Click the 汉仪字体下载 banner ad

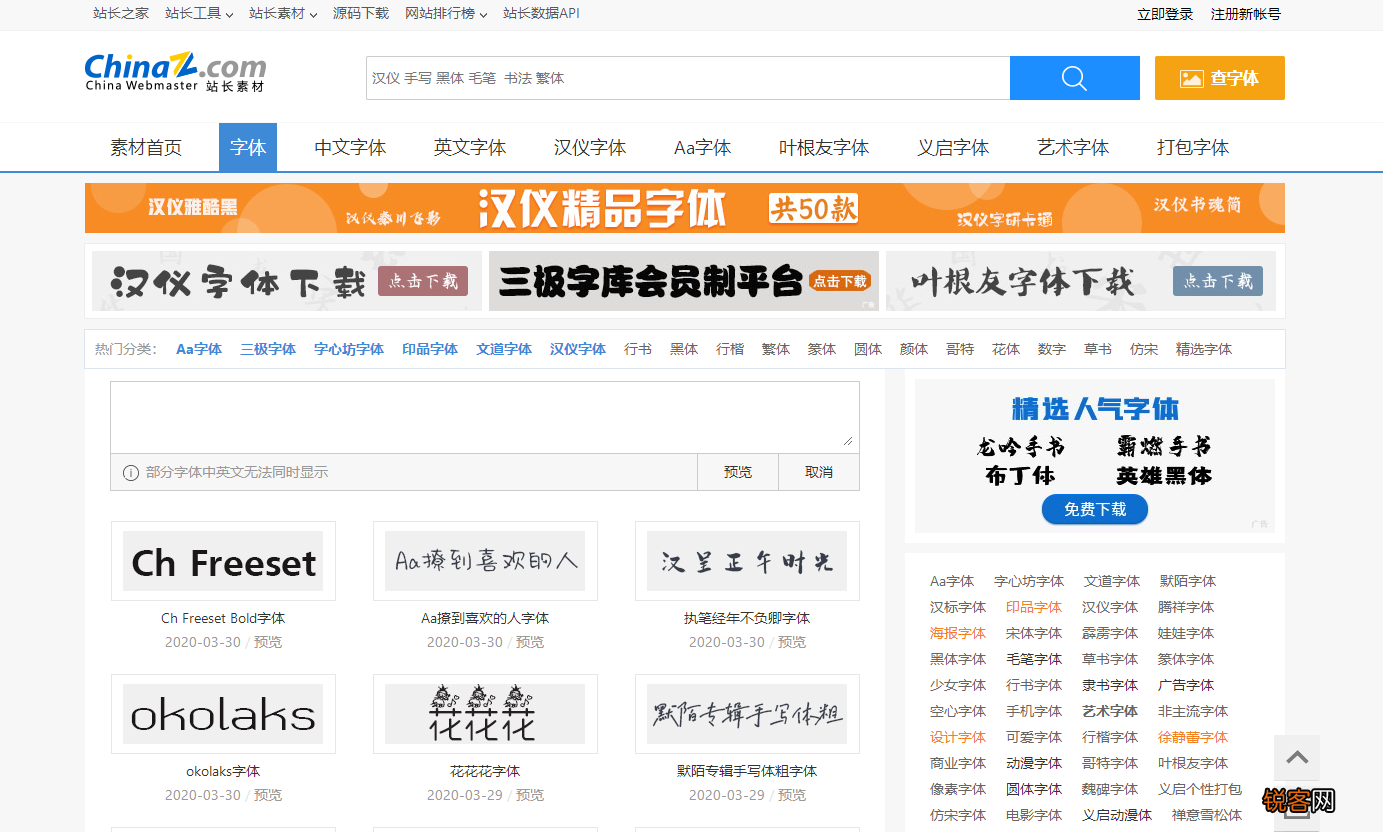point(287,281)
